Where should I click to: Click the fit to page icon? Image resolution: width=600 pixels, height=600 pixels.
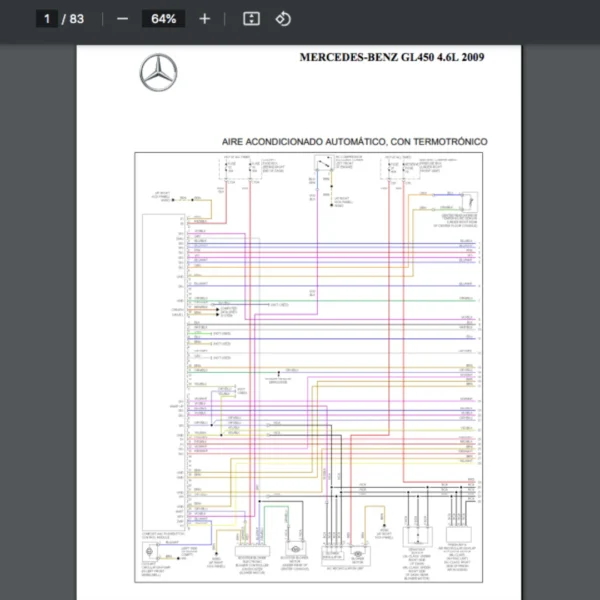(252, 19)
